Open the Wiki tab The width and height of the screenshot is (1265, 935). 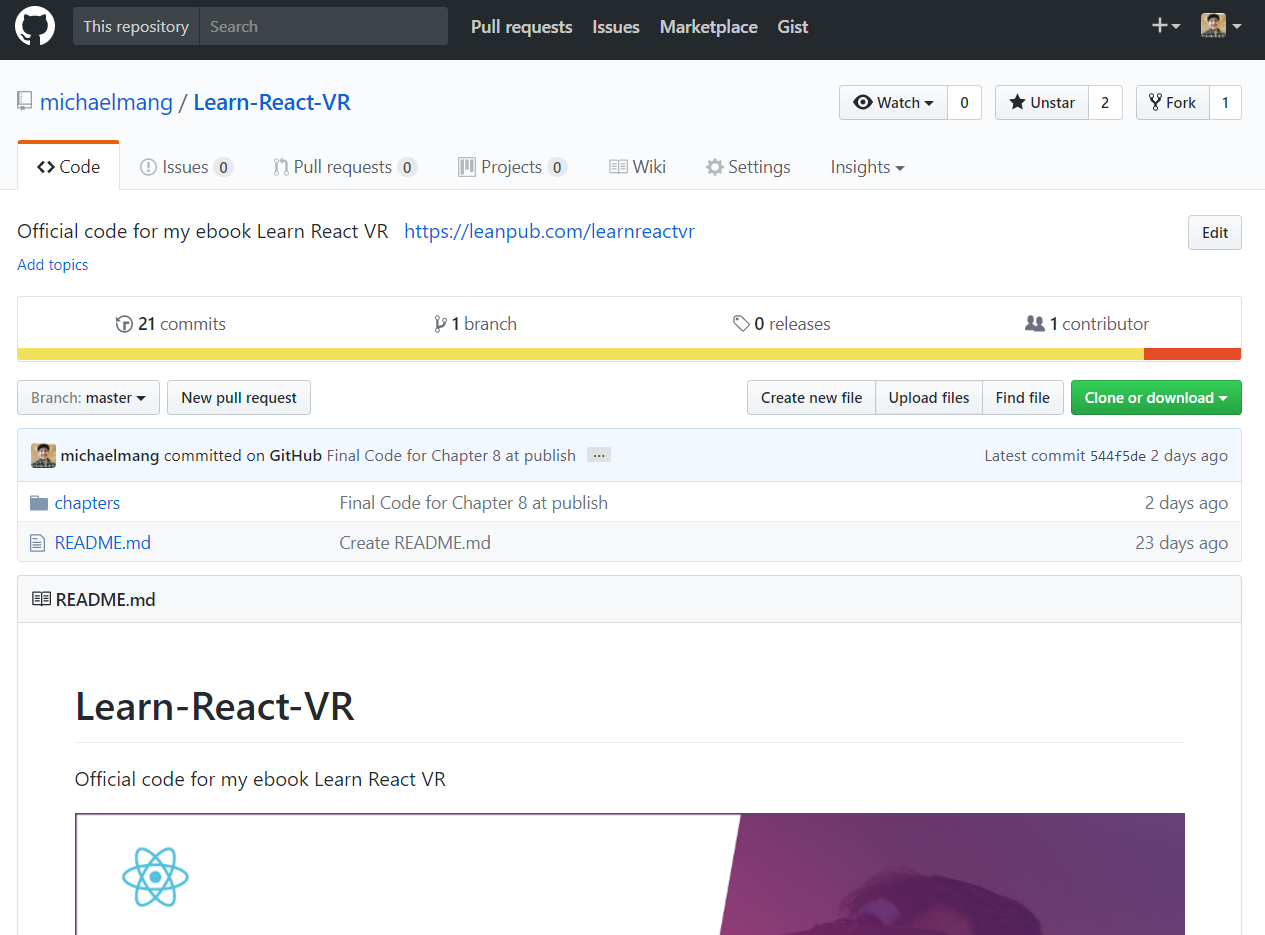coord(637,167)
